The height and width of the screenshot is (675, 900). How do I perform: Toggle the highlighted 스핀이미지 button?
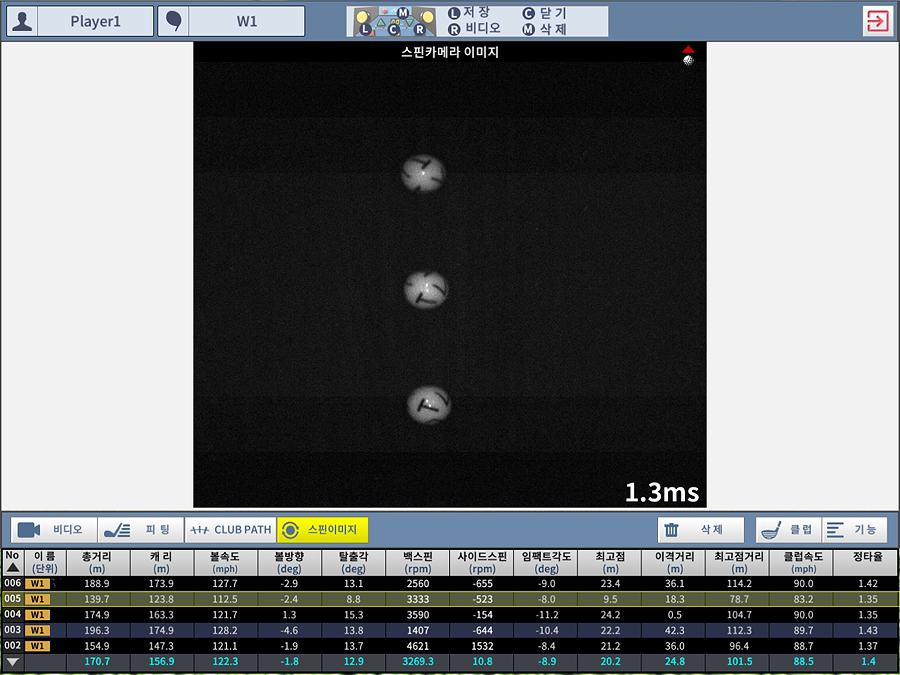click(x=322, y=530)
